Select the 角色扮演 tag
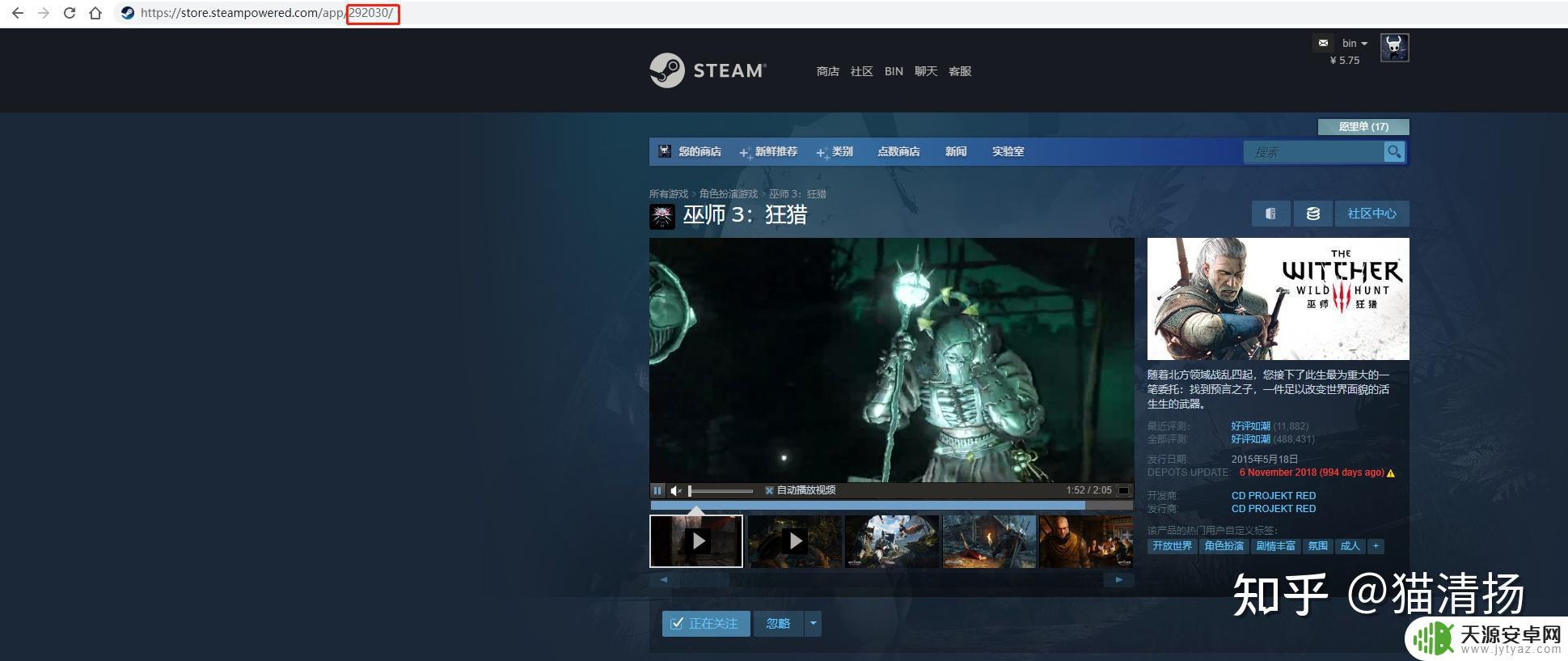1568x661 pixels. (x=1224, y=546)
